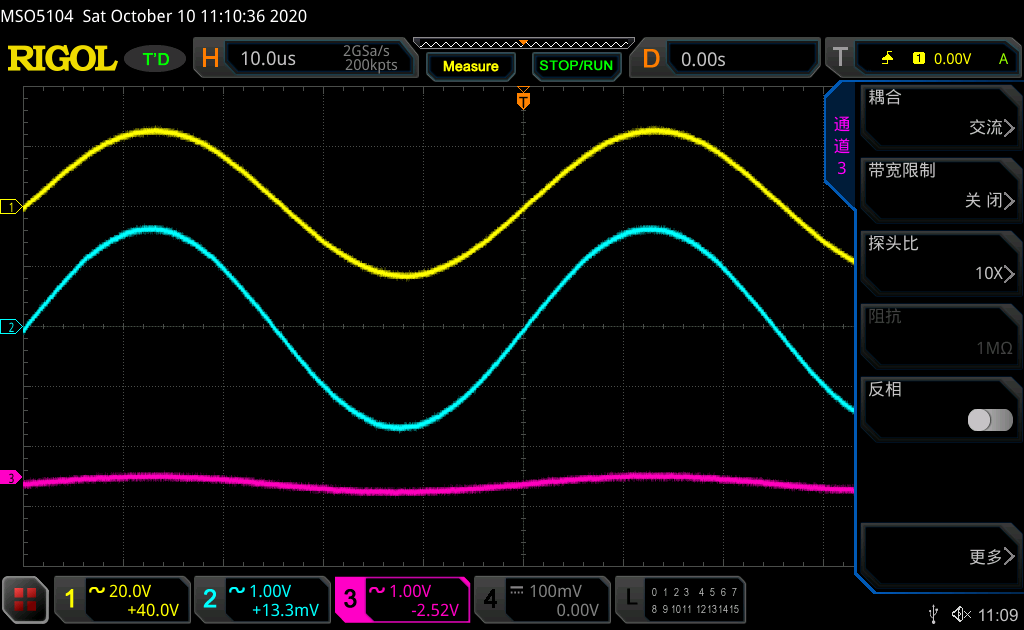Image resolution: width=1024 pixels, height=630 pixels.
Task: Click the USB connection status icon
Action: [x=934, y=613]
